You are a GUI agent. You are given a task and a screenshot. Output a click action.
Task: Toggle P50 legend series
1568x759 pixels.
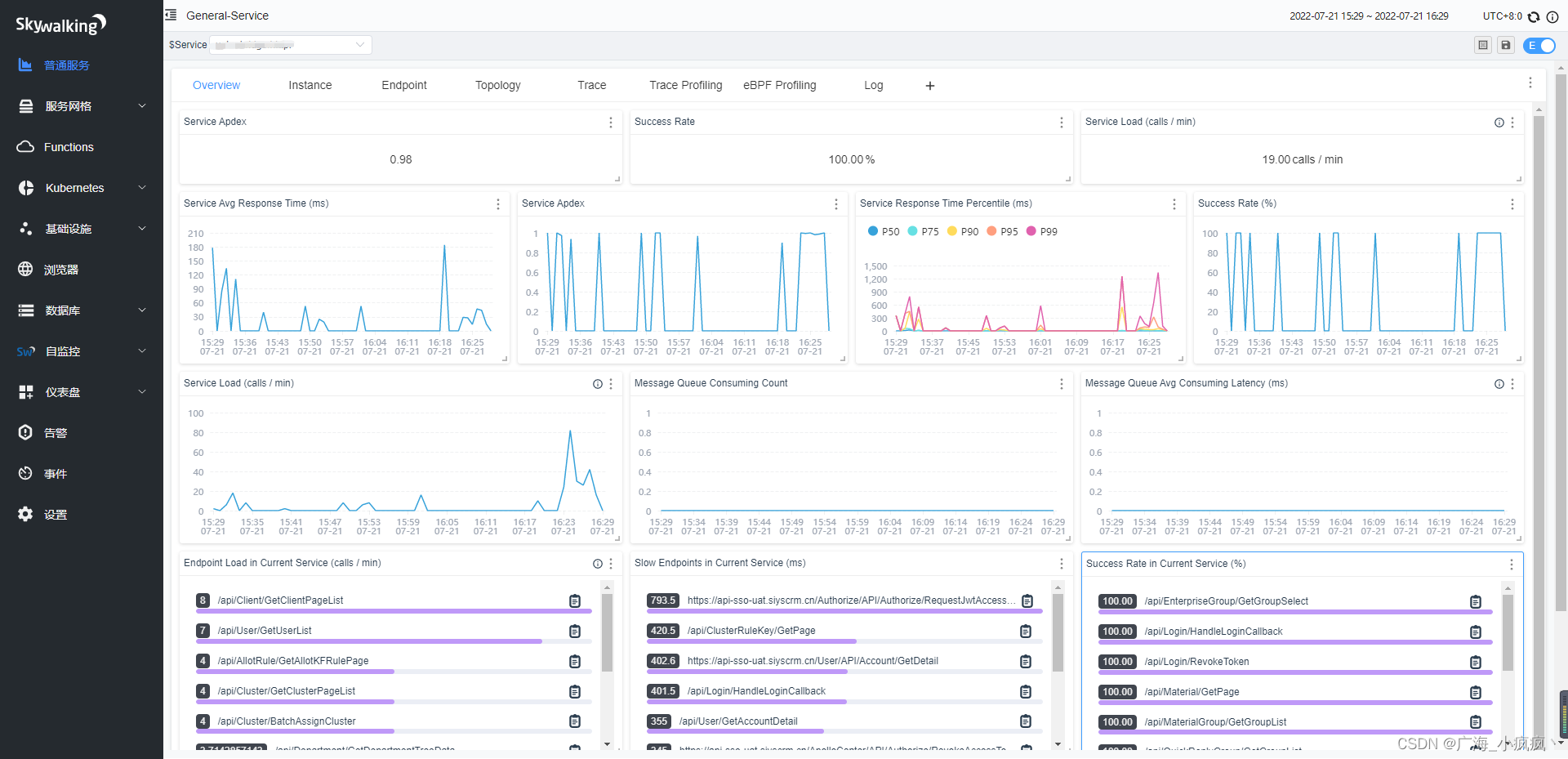pyautogui.click(x=884, y=232)
